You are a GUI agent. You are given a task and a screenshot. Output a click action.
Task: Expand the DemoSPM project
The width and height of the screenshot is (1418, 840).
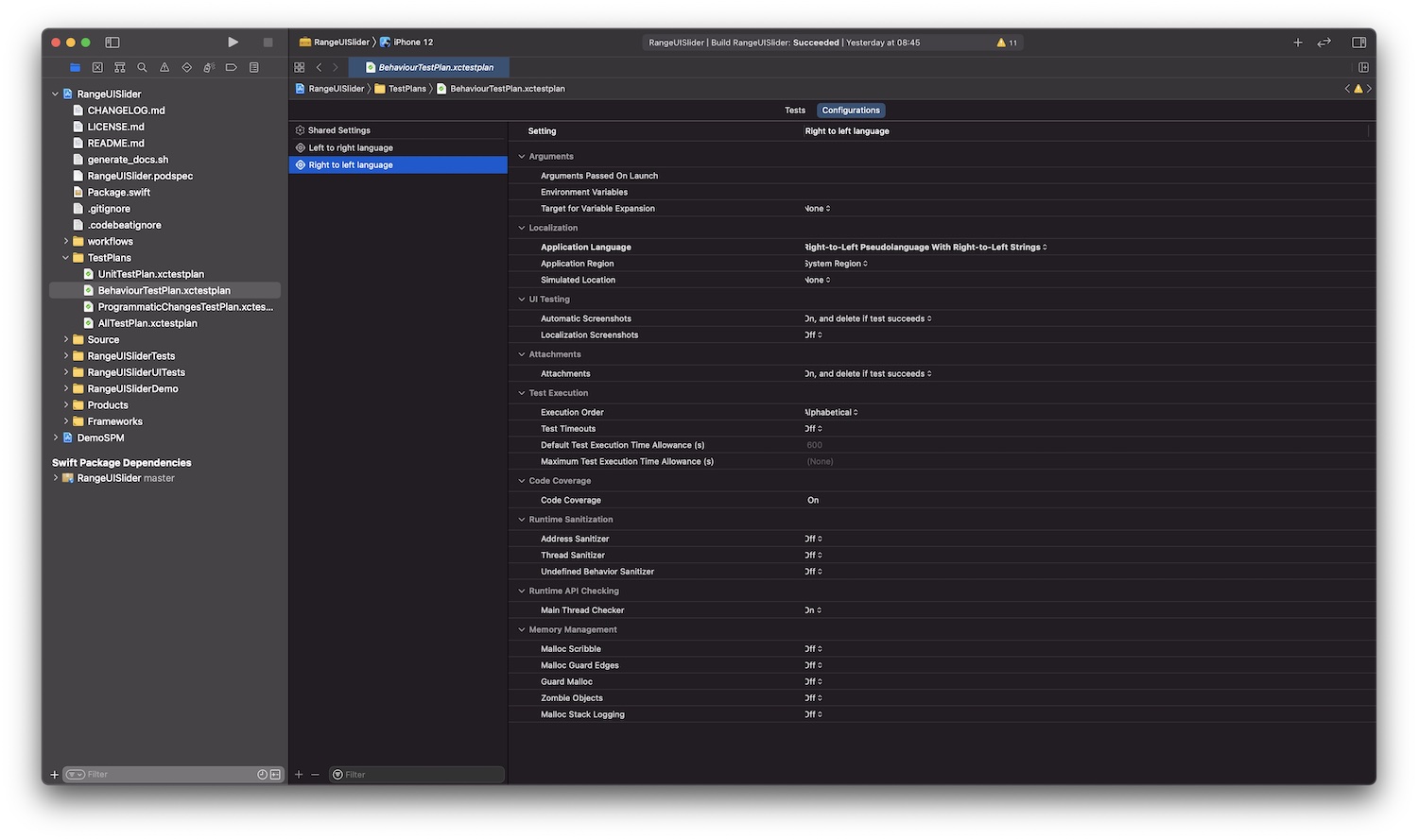(55, 438)
